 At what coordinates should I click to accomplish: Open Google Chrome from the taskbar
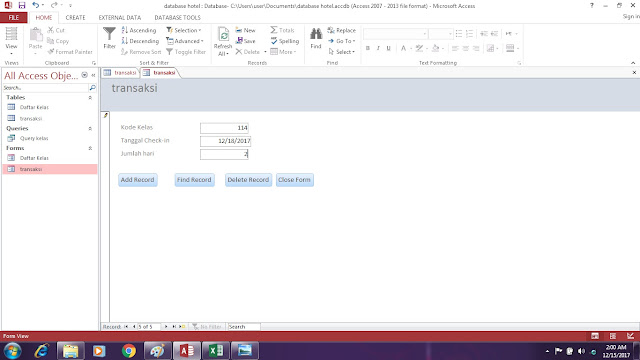(x=129, y=351)
